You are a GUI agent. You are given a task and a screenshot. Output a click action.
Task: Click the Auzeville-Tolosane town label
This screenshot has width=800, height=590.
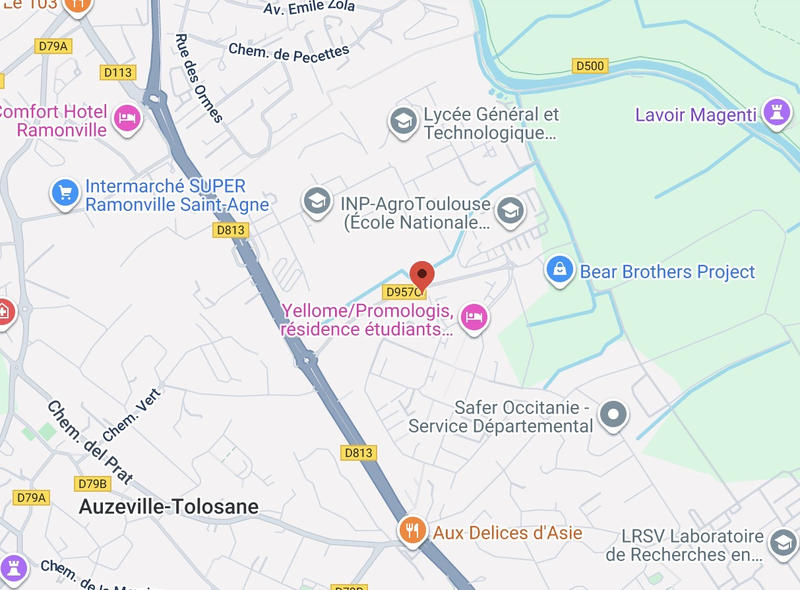tap(169, 507)
